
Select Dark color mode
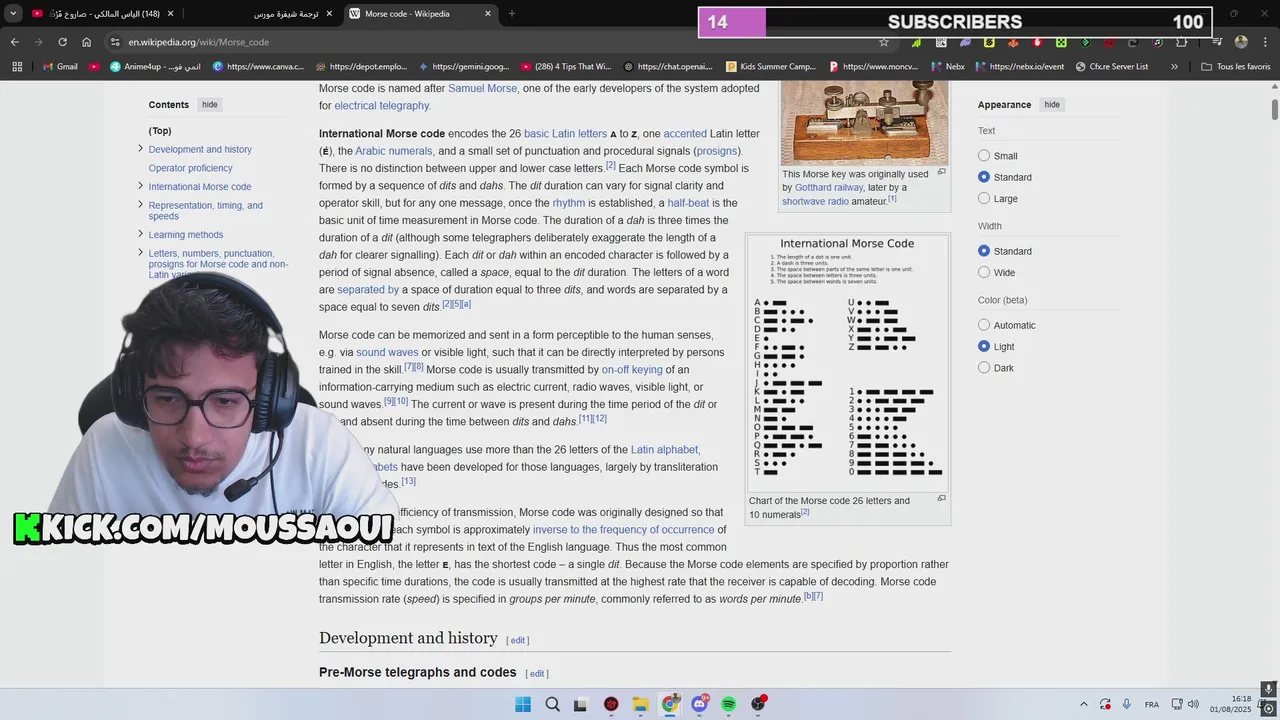pos(984,367)
